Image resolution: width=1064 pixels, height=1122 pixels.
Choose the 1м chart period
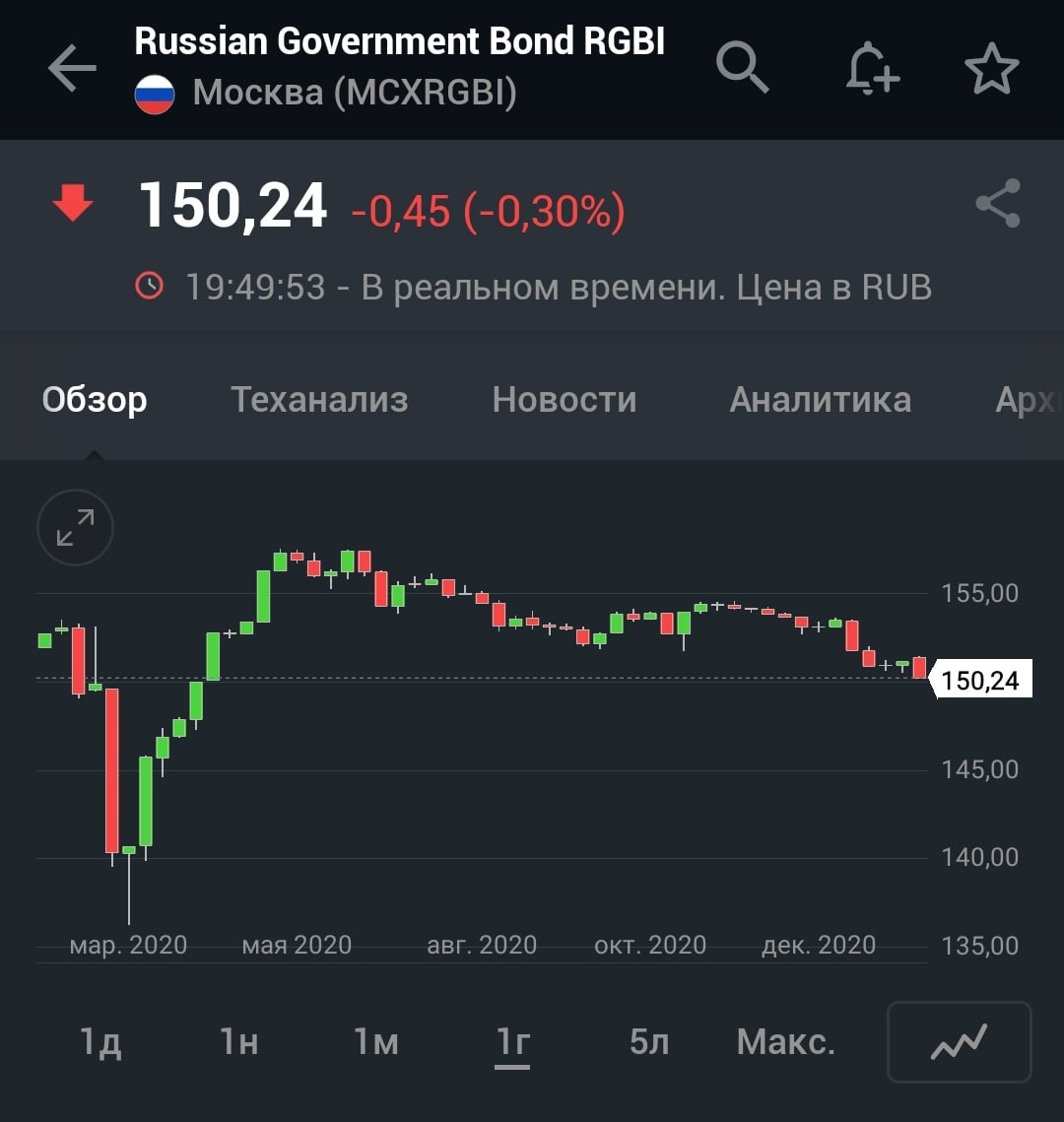point(376,1042)
